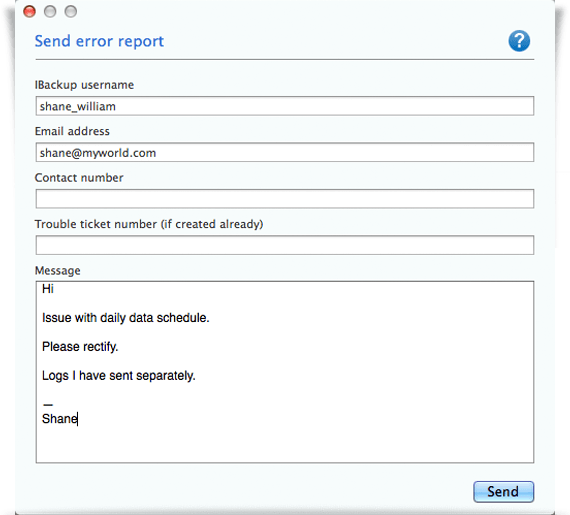570x515 pixels.
Task: Click the "Logs I have sent separately." line
Action: coord(119,376)
